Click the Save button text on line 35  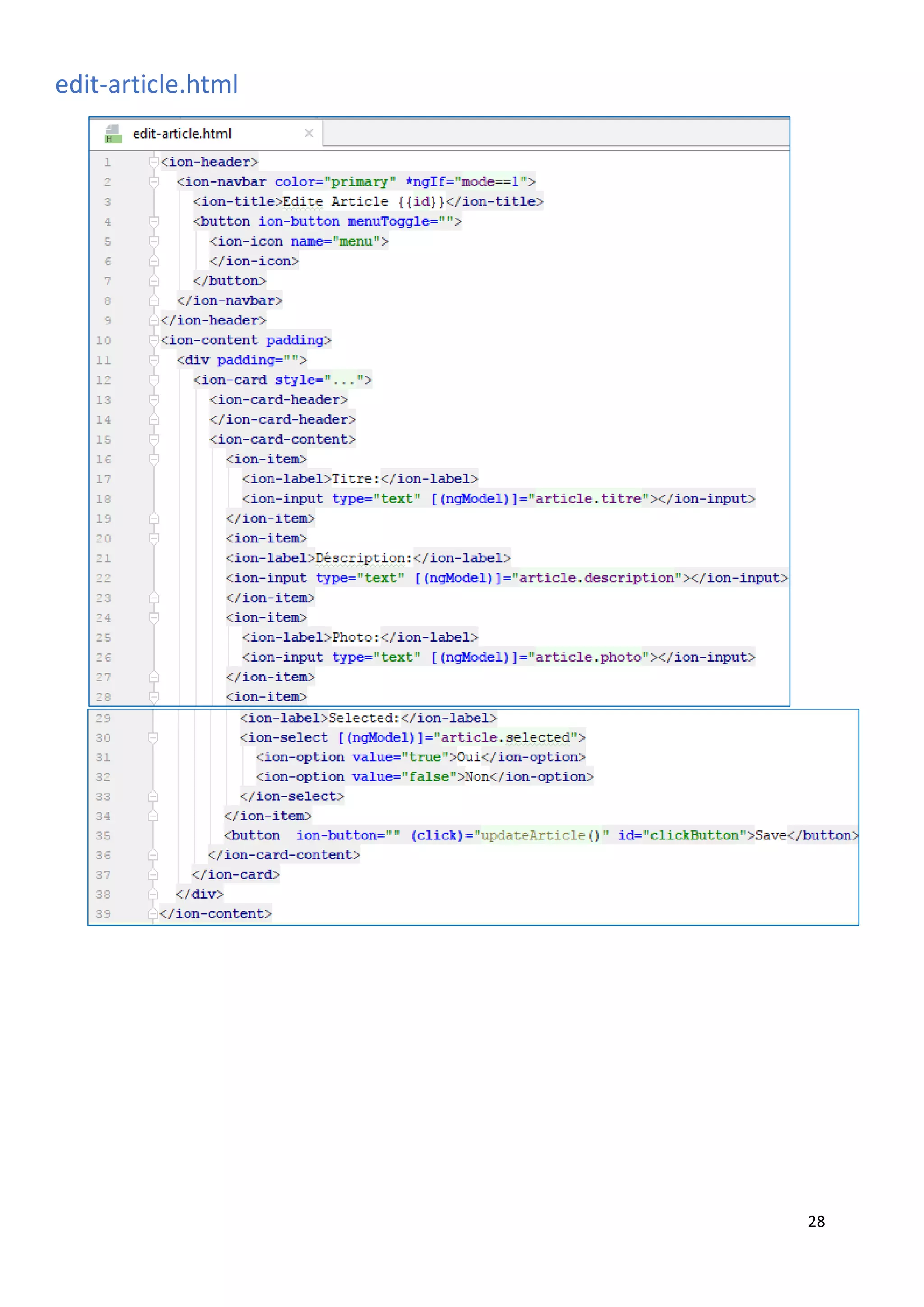pos(771,835)
